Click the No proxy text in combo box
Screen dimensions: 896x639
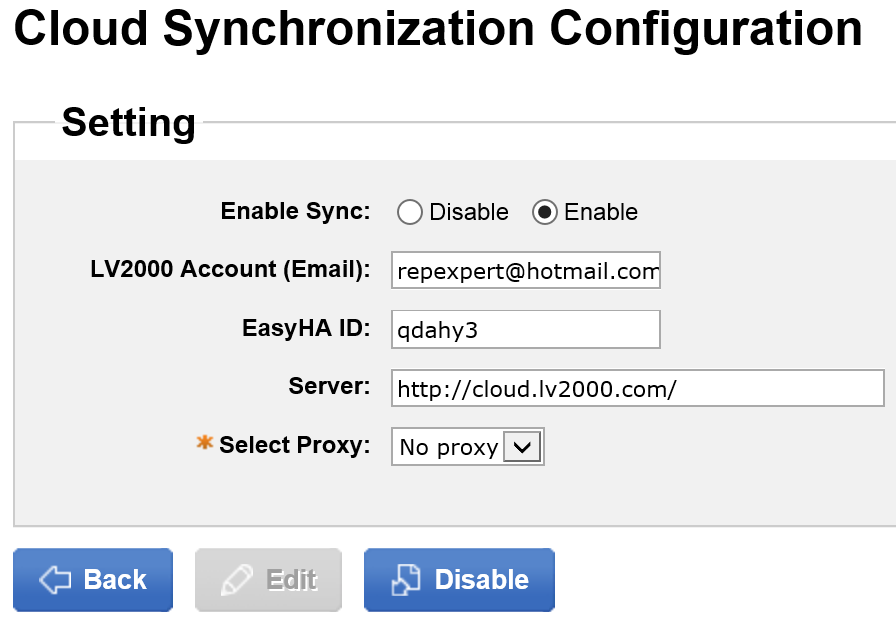(x=449, y=448)
